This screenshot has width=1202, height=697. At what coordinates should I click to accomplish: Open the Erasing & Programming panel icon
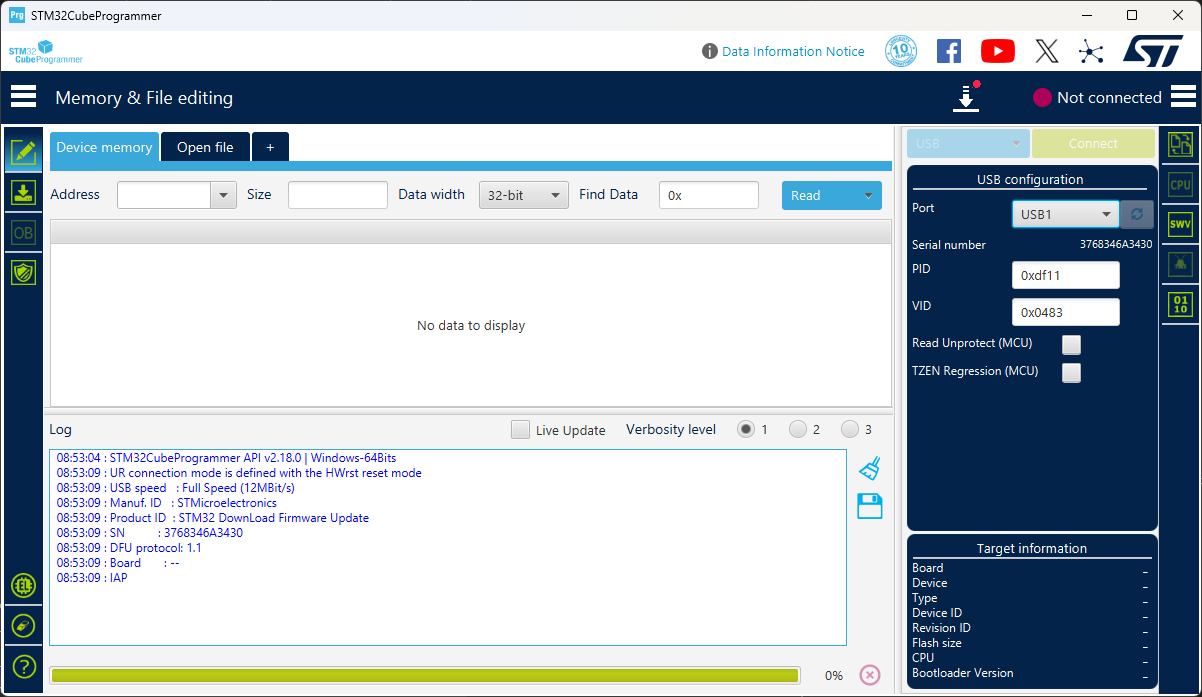point(23,192)
